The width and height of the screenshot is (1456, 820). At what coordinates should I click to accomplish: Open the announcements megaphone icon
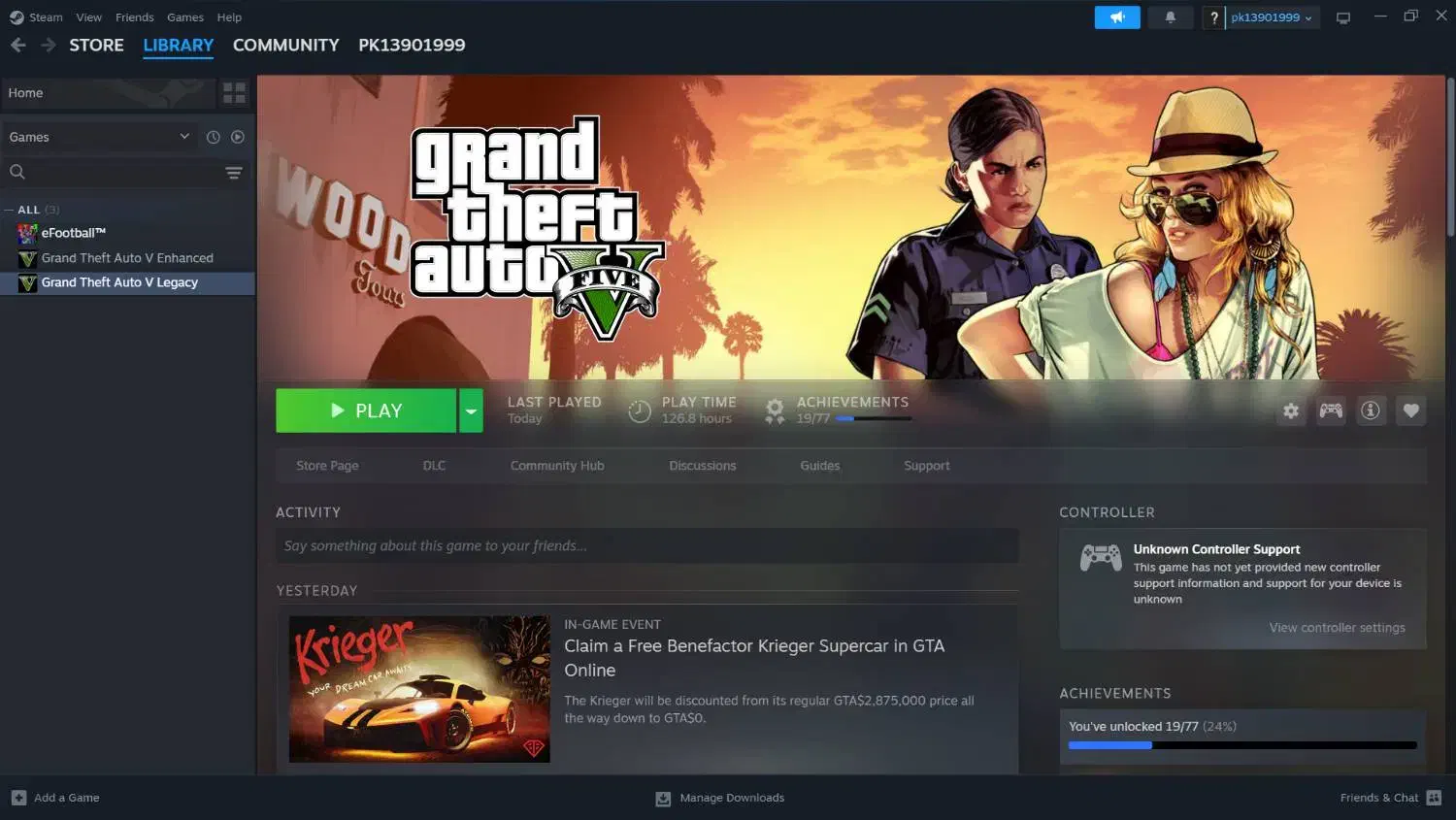point(1116,16)
